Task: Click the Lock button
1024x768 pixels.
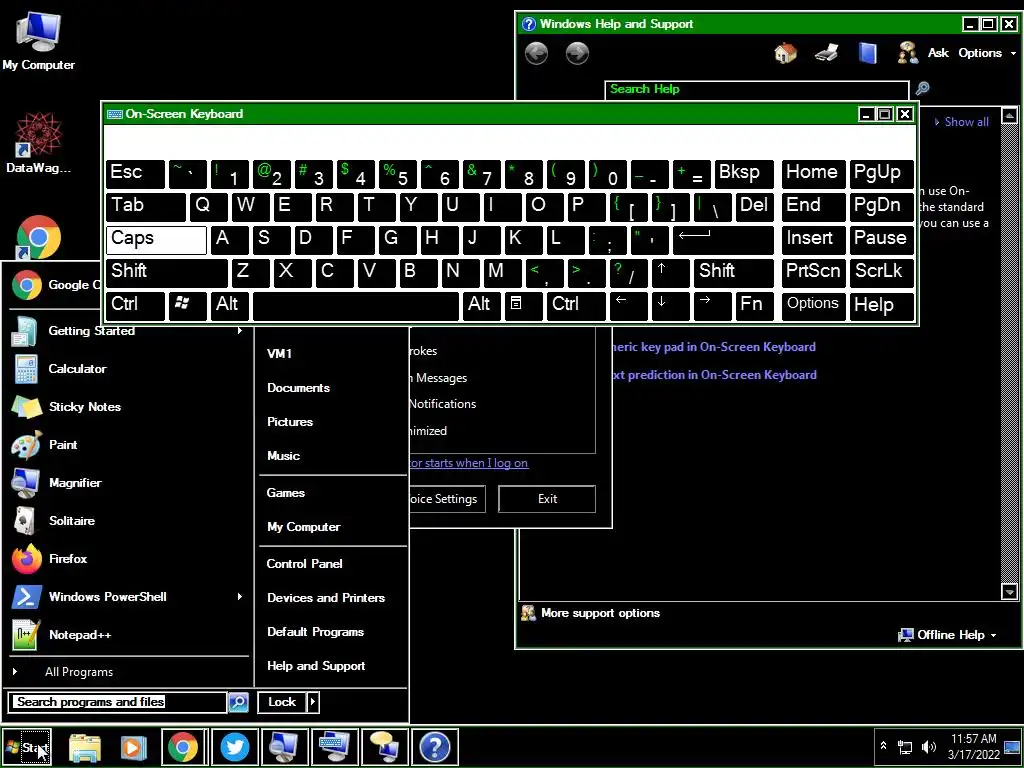Action: click(282, 702)
